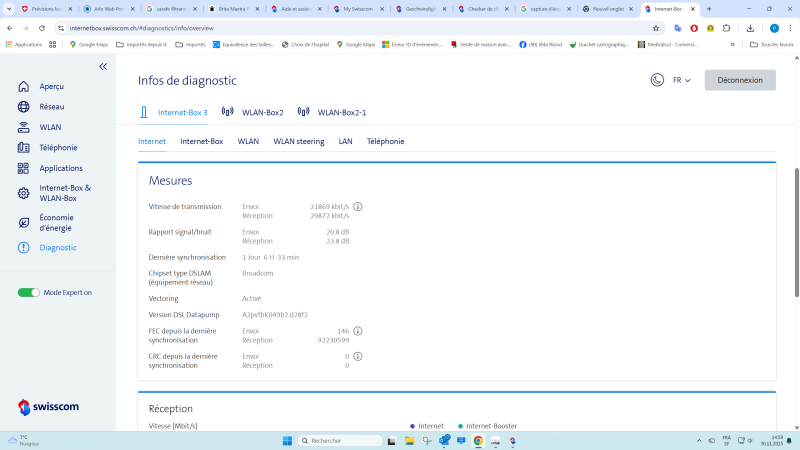
Task: Click the WLAN sidebar icon
Action: coord(24,127)
